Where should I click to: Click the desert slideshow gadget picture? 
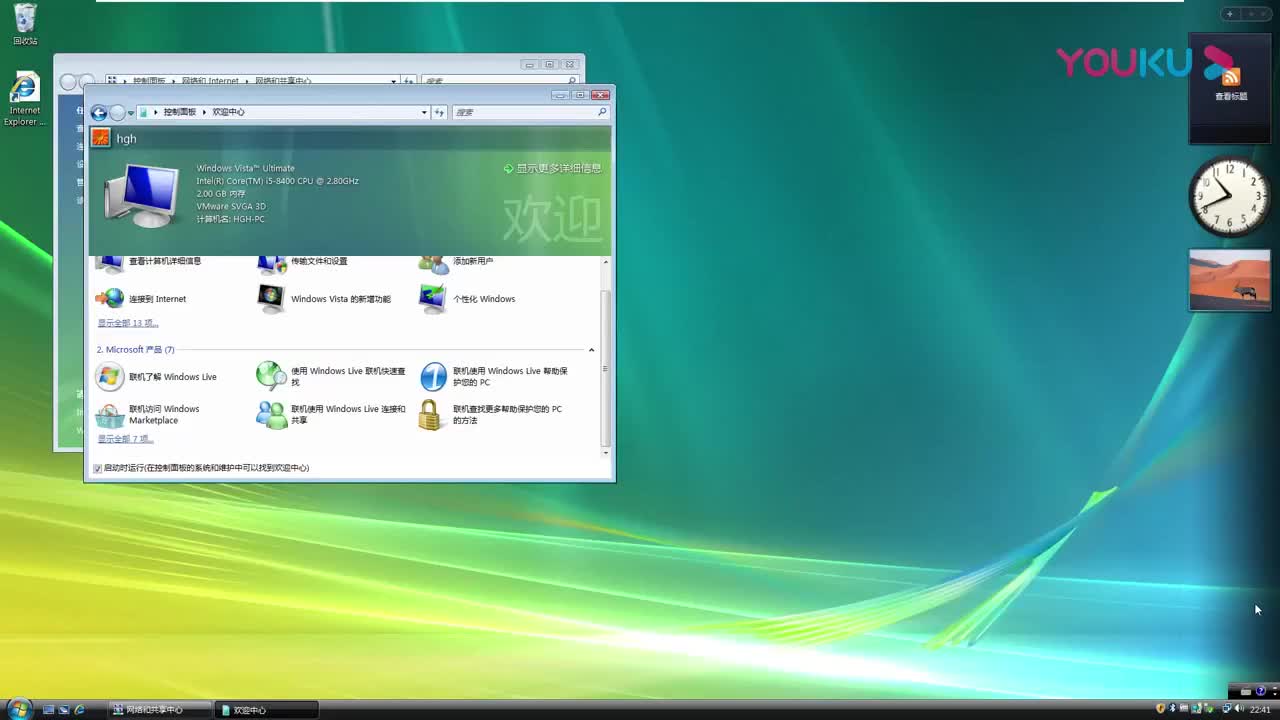coord(1230,280)
